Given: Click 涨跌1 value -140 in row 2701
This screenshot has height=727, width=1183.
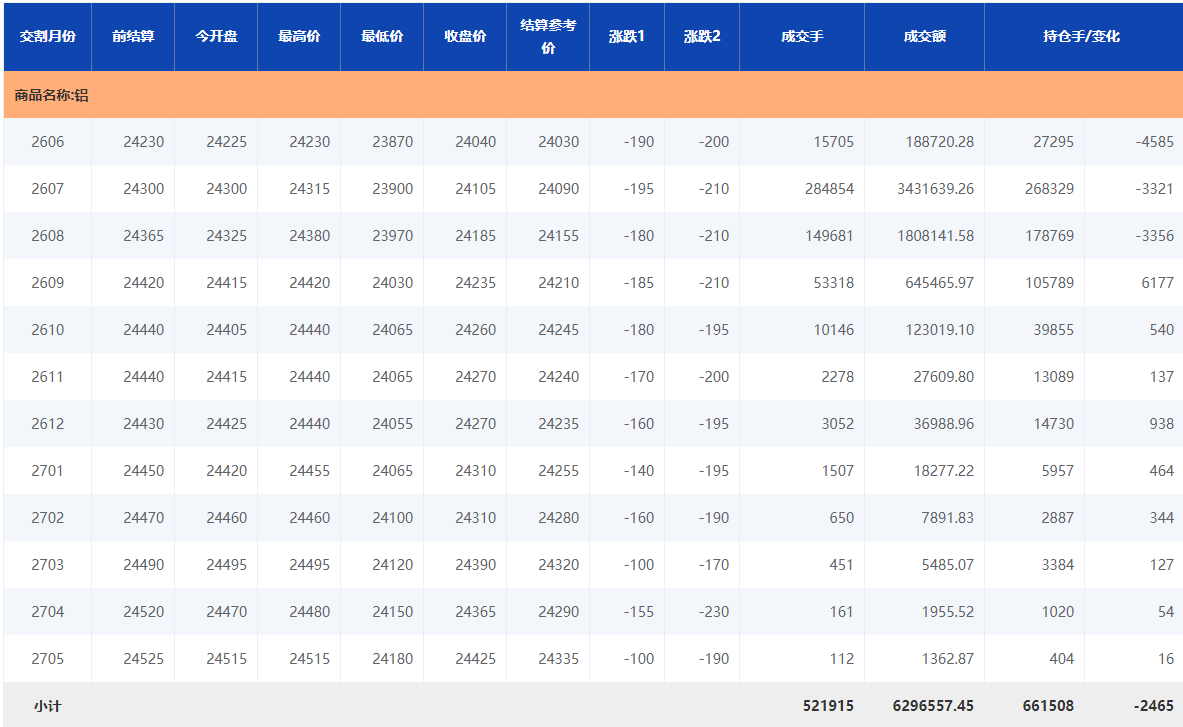Looking at the screenshot, I should (639, 471).
